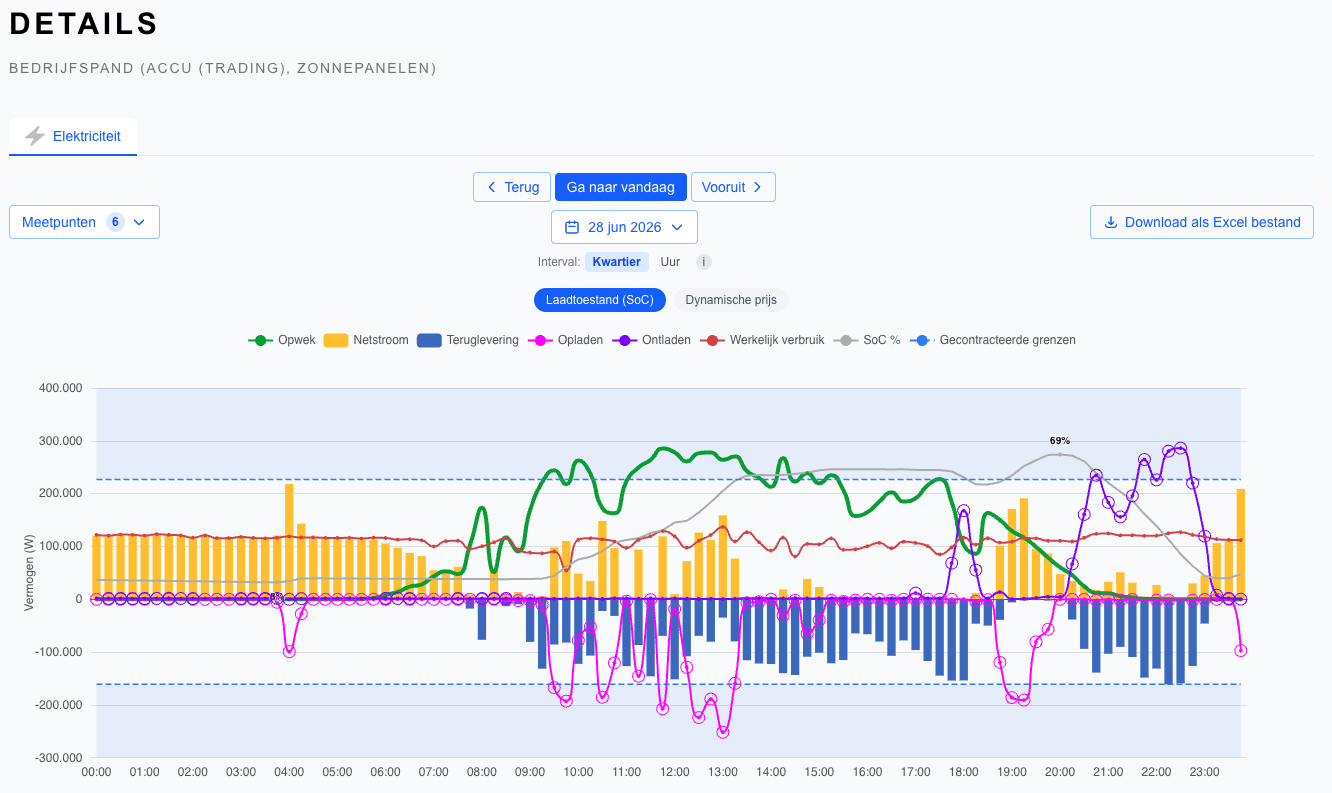Click the lightning bolt Elektriciteit icon
Screen dimensions: 1332x793
point(35,136)
